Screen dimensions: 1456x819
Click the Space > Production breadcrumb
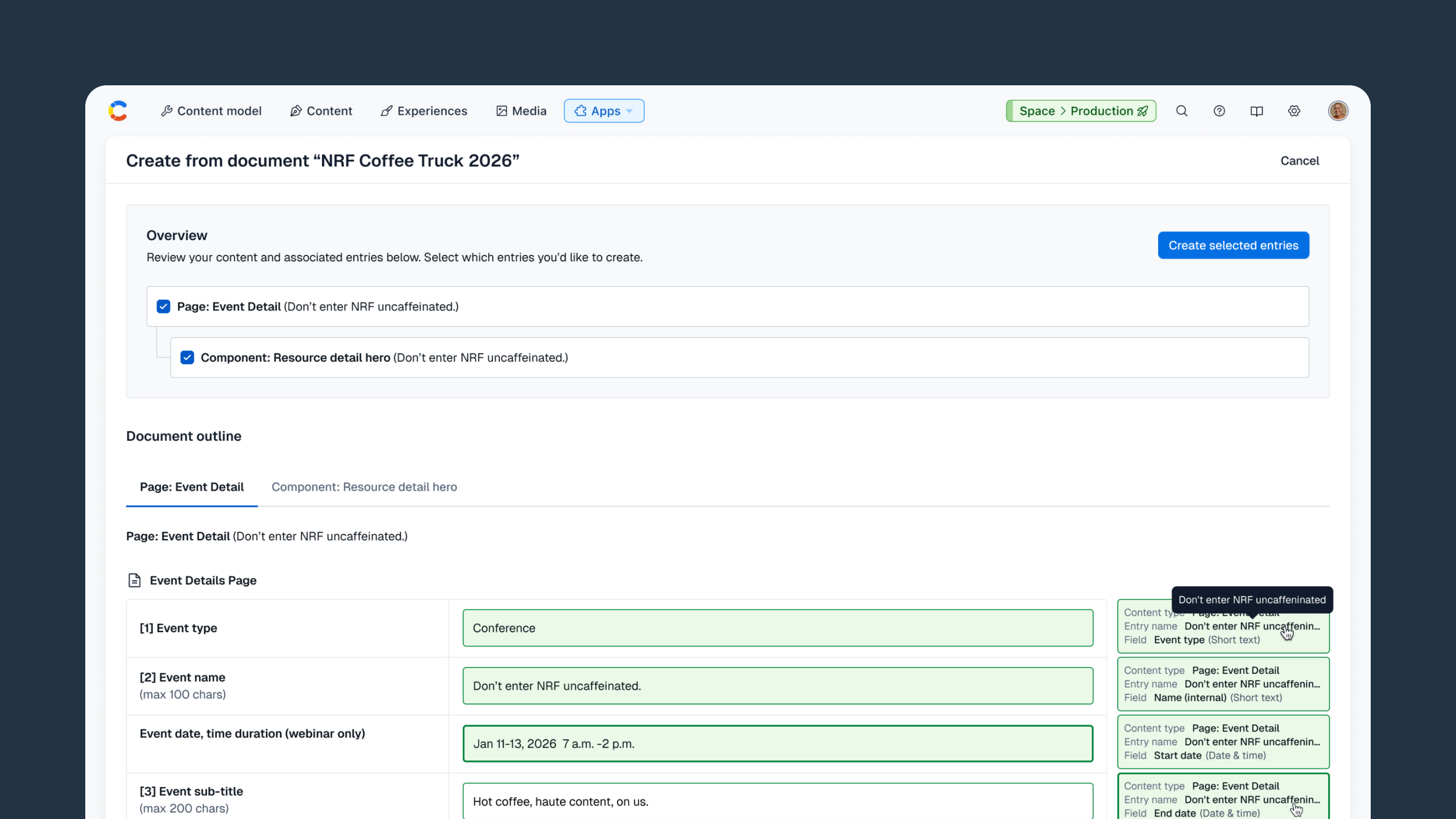click(x=1080, y=111)
